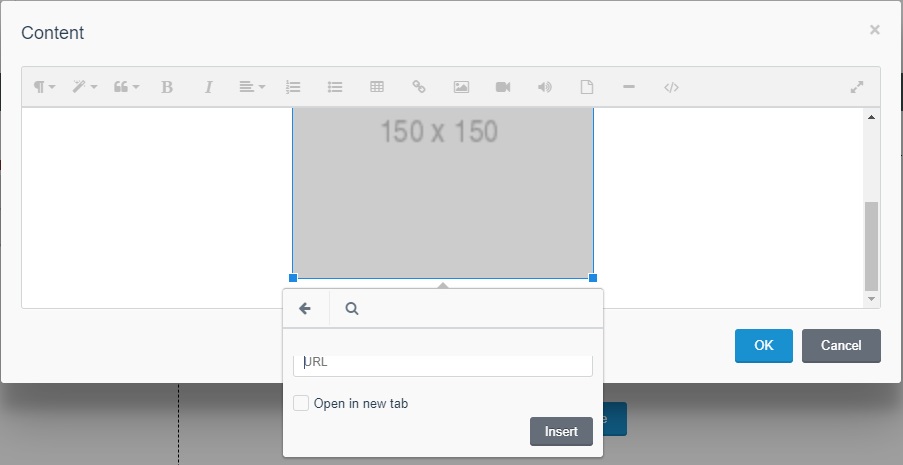Viewport: 903px width, 465px height.
Task: Click the insert video camera icon
Action: [503, 87]
